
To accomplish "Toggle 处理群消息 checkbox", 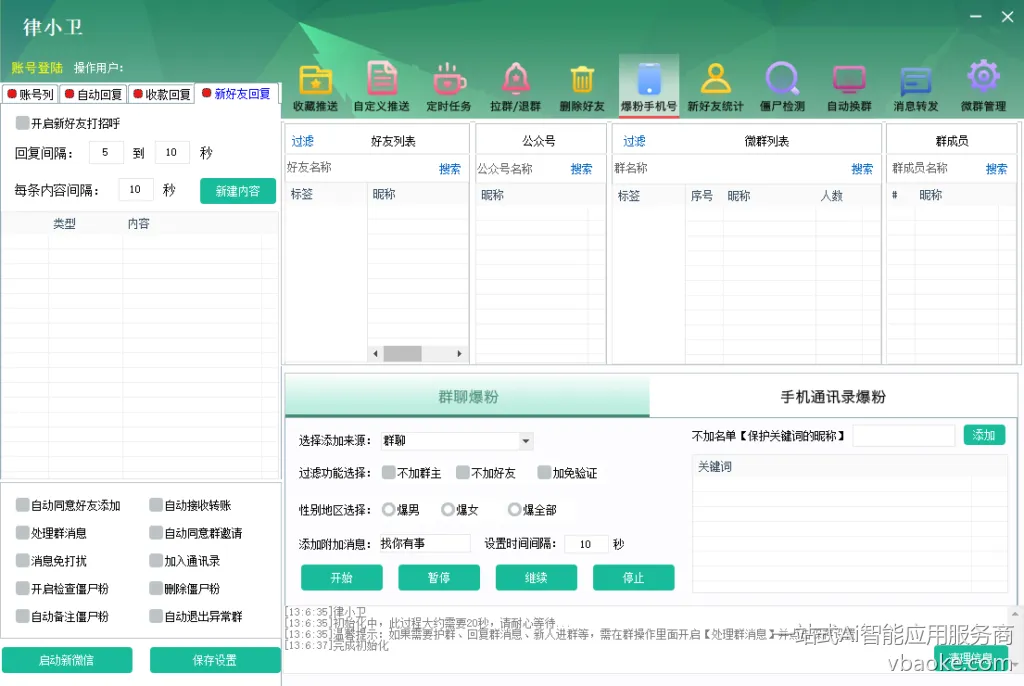I will (23, 532).
